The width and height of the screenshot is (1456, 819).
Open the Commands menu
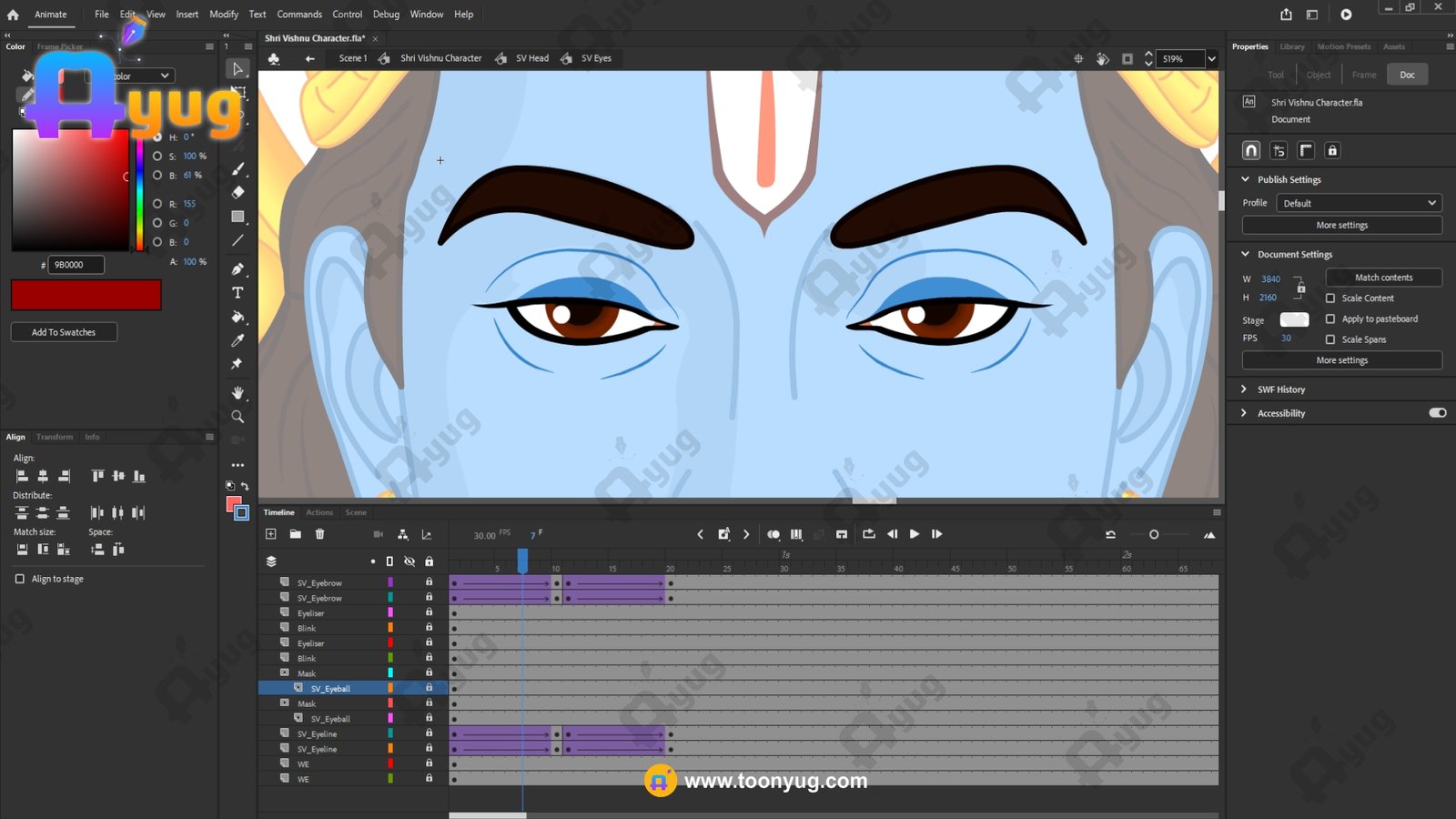click(x=299, y=15)
